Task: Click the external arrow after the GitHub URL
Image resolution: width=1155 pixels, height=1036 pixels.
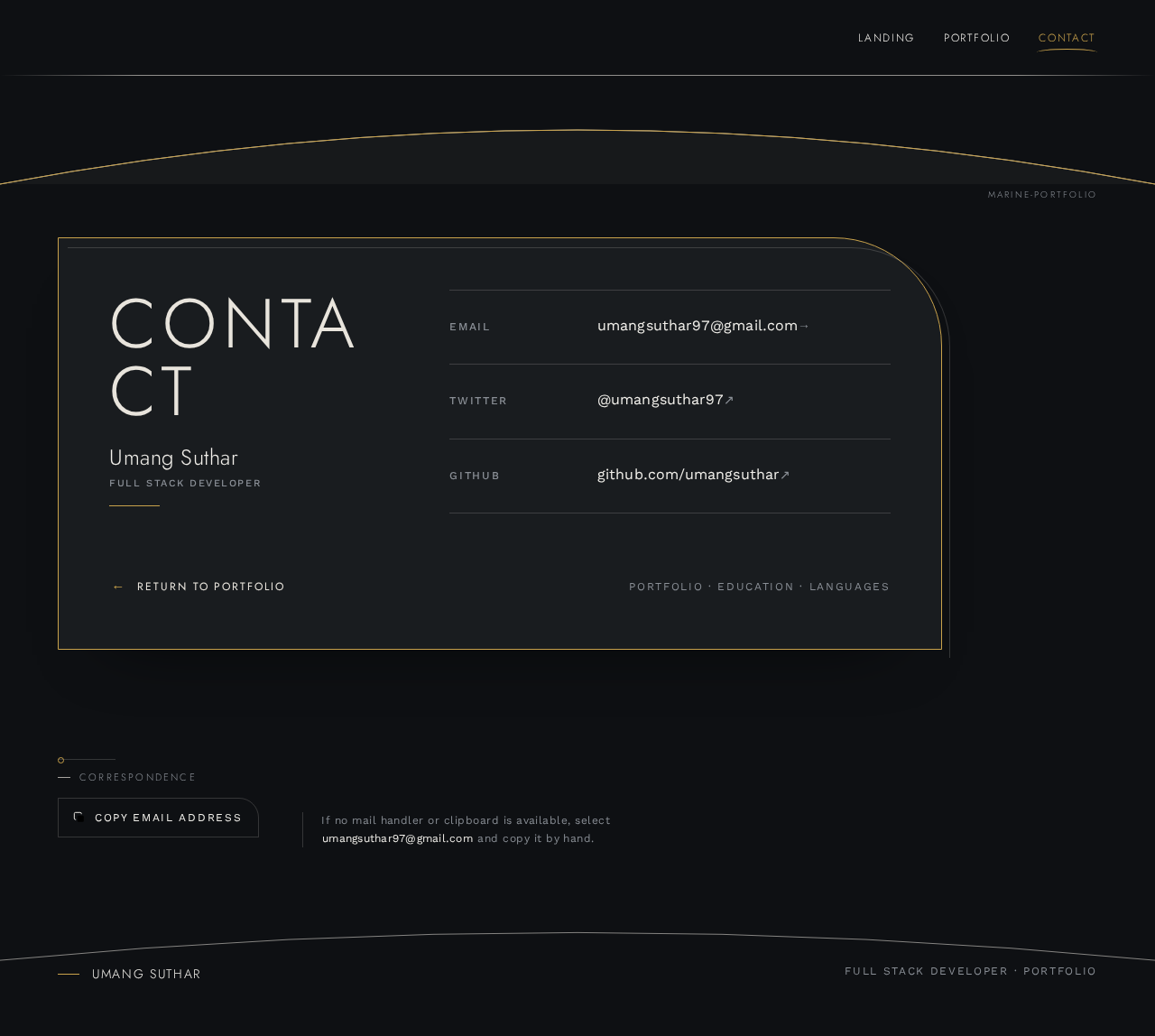Action: [x=785, y=476]
